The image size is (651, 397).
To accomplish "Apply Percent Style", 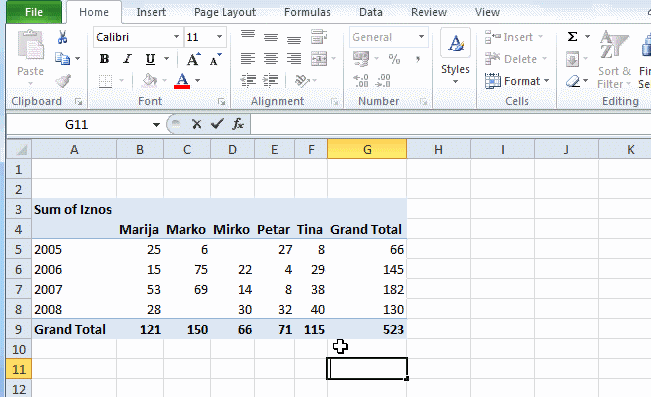I will click(x=394, y=59).
